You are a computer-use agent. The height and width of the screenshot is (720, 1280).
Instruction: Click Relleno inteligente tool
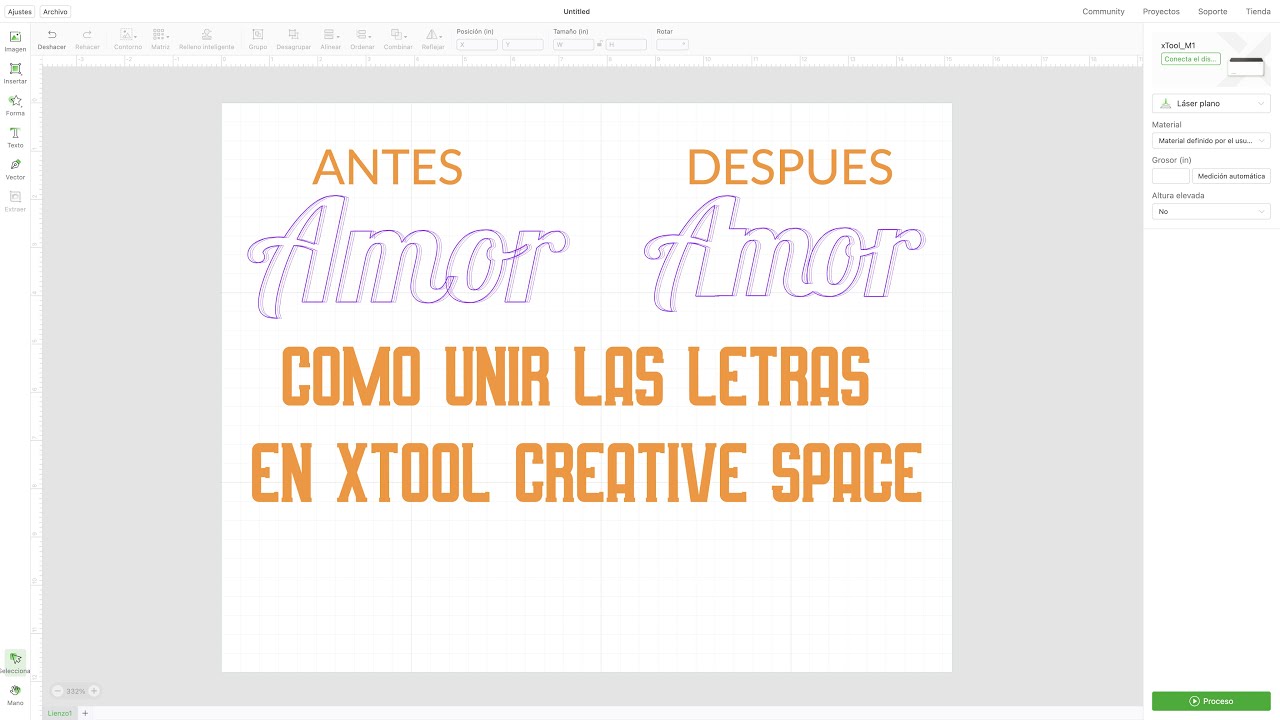pos(206,40)
